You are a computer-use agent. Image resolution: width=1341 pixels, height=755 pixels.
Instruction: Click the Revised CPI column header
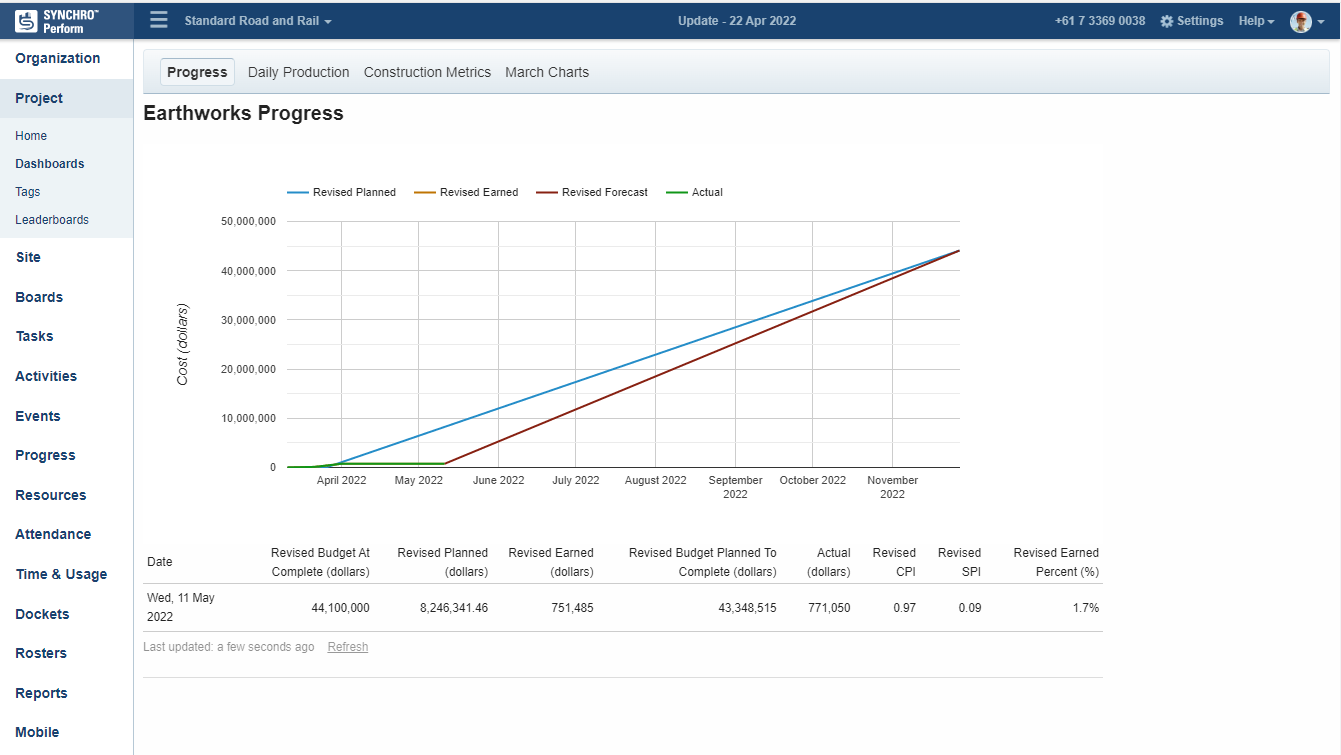894,562
